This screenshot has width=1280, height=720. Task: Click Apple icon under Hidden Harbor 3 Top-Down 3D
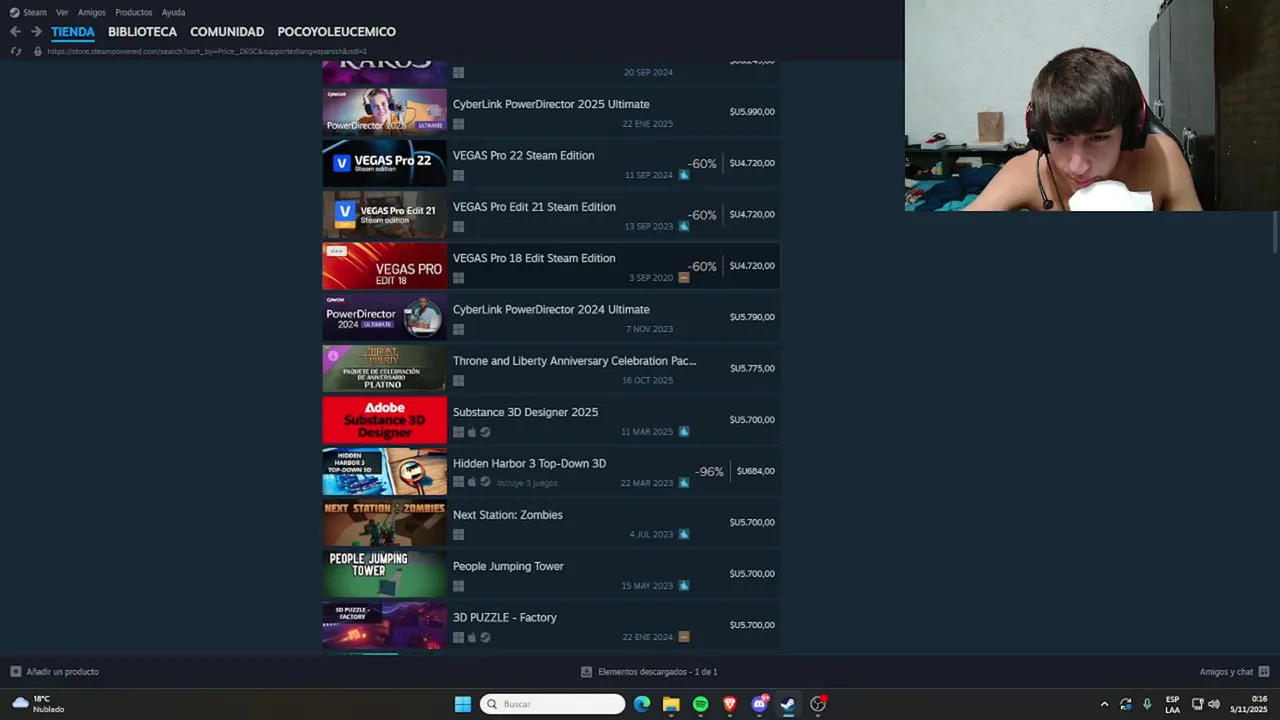(472, 483)
